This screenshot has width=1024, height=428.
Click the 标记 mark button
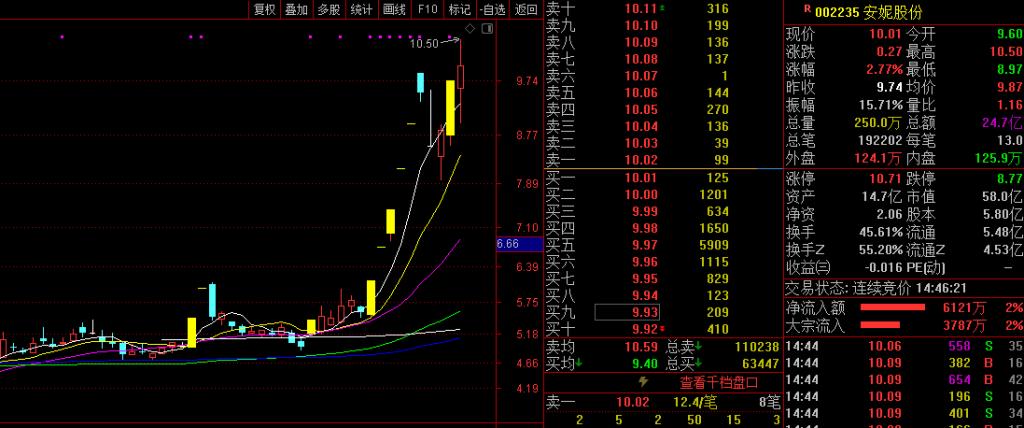point(460,9)
